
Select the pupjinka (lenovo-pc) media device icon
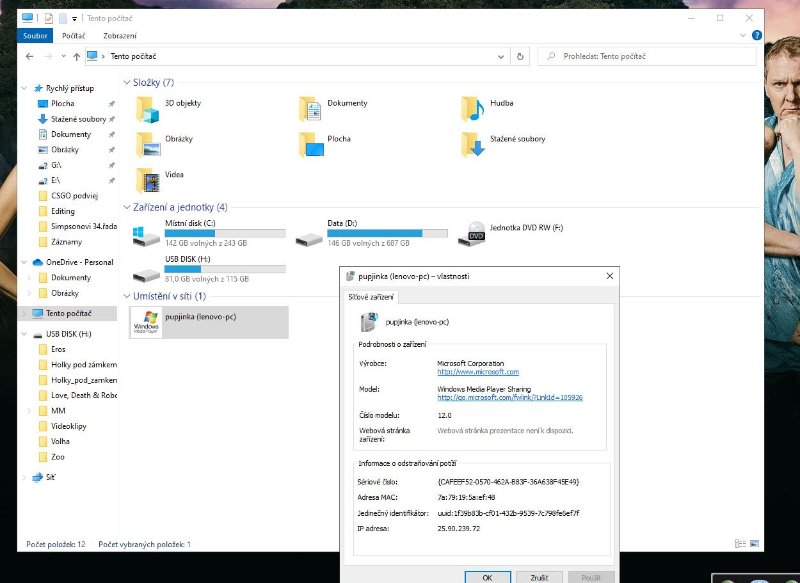146,322
